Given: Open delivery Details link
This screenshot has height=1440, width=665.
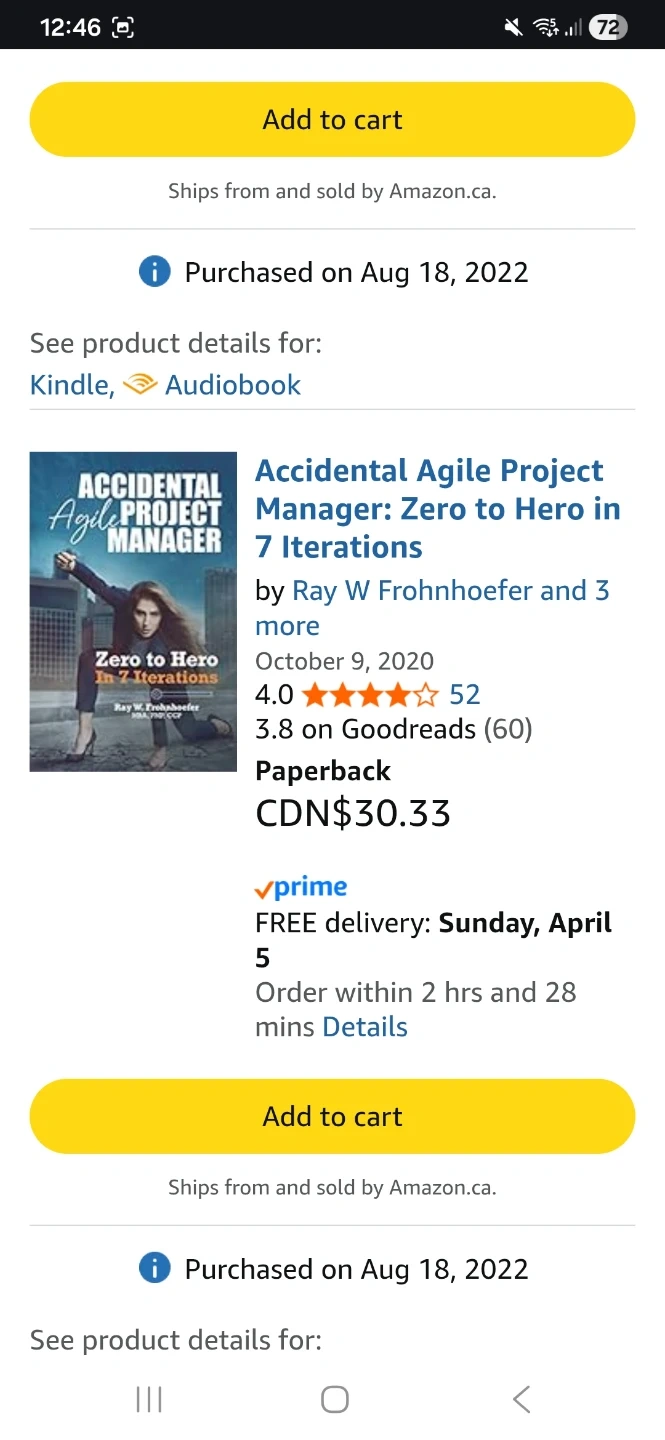Looking at the screenshot, I should (365, 1027).
